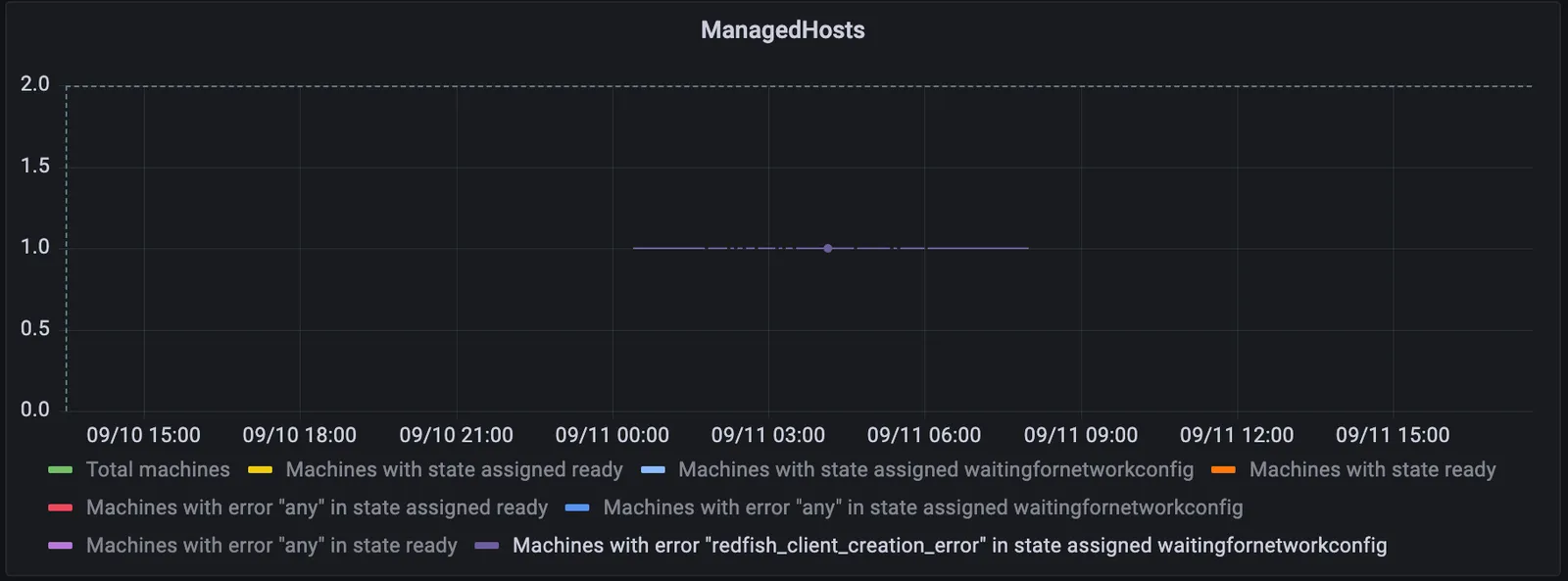Toggle error "any" in state assigned waitingfornetworkconfig series
This screenshot has height=581, width=1568.
[x=923, y=508]
